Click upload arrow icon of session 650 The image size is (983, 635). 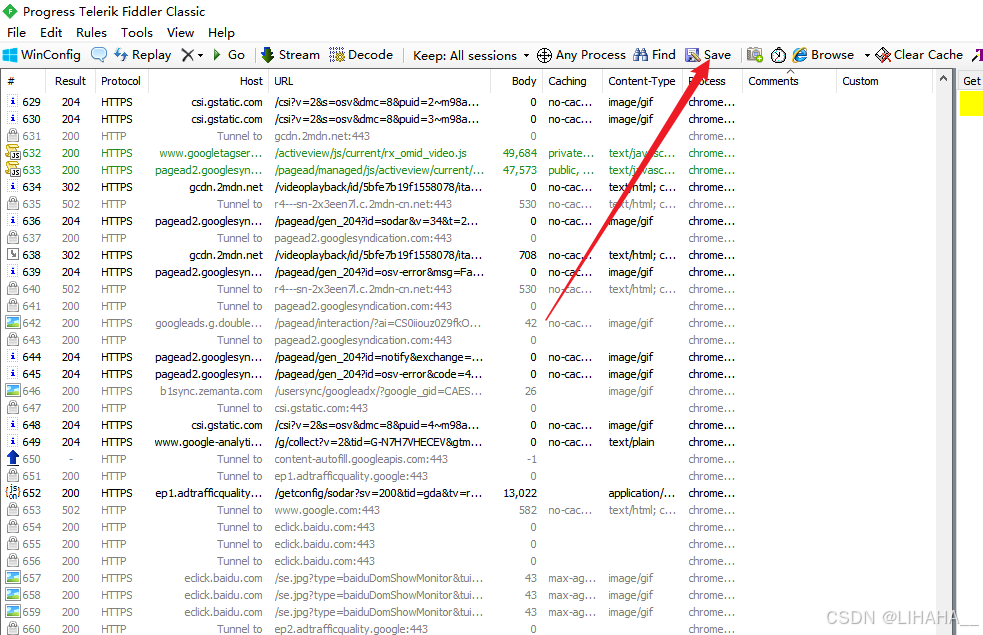tap(13, 458)
